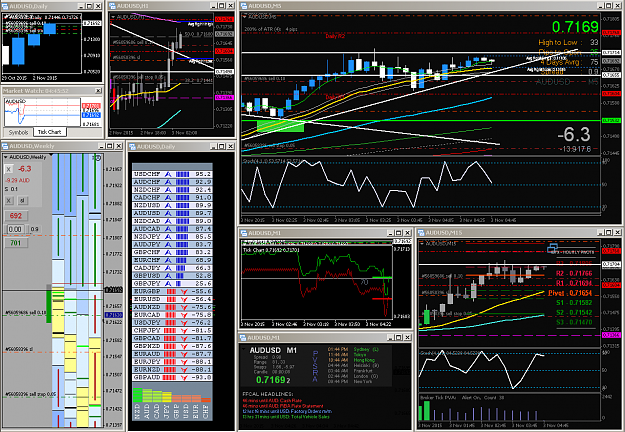Click the red down arrow in USDJPY row
Image resolution: width=625 pixels, height=432 pixels.
[184, 322]
